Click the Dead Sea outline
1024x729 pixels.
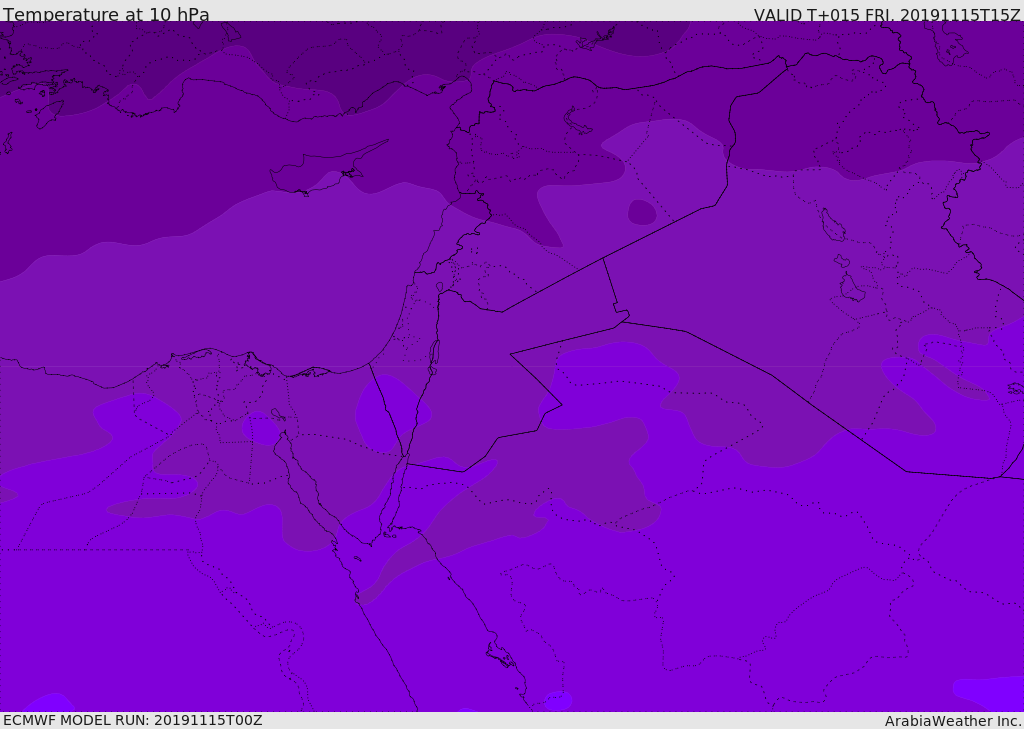(434, 354)
